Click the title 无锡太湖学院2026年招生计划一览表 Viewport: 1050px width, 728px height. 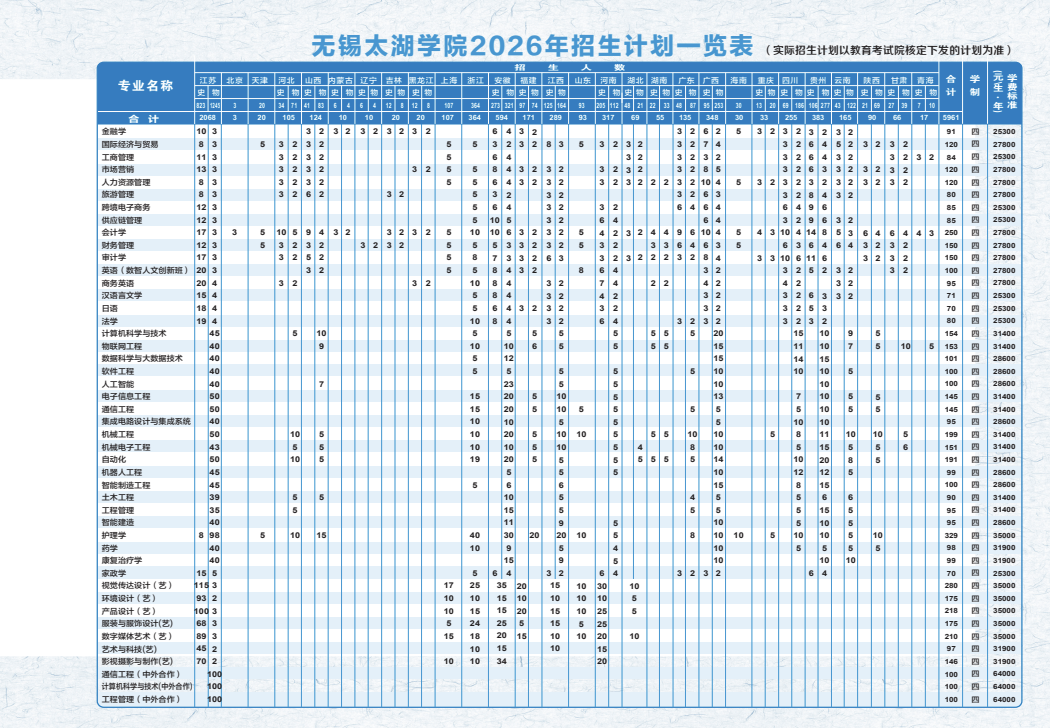tap(532, 46)
